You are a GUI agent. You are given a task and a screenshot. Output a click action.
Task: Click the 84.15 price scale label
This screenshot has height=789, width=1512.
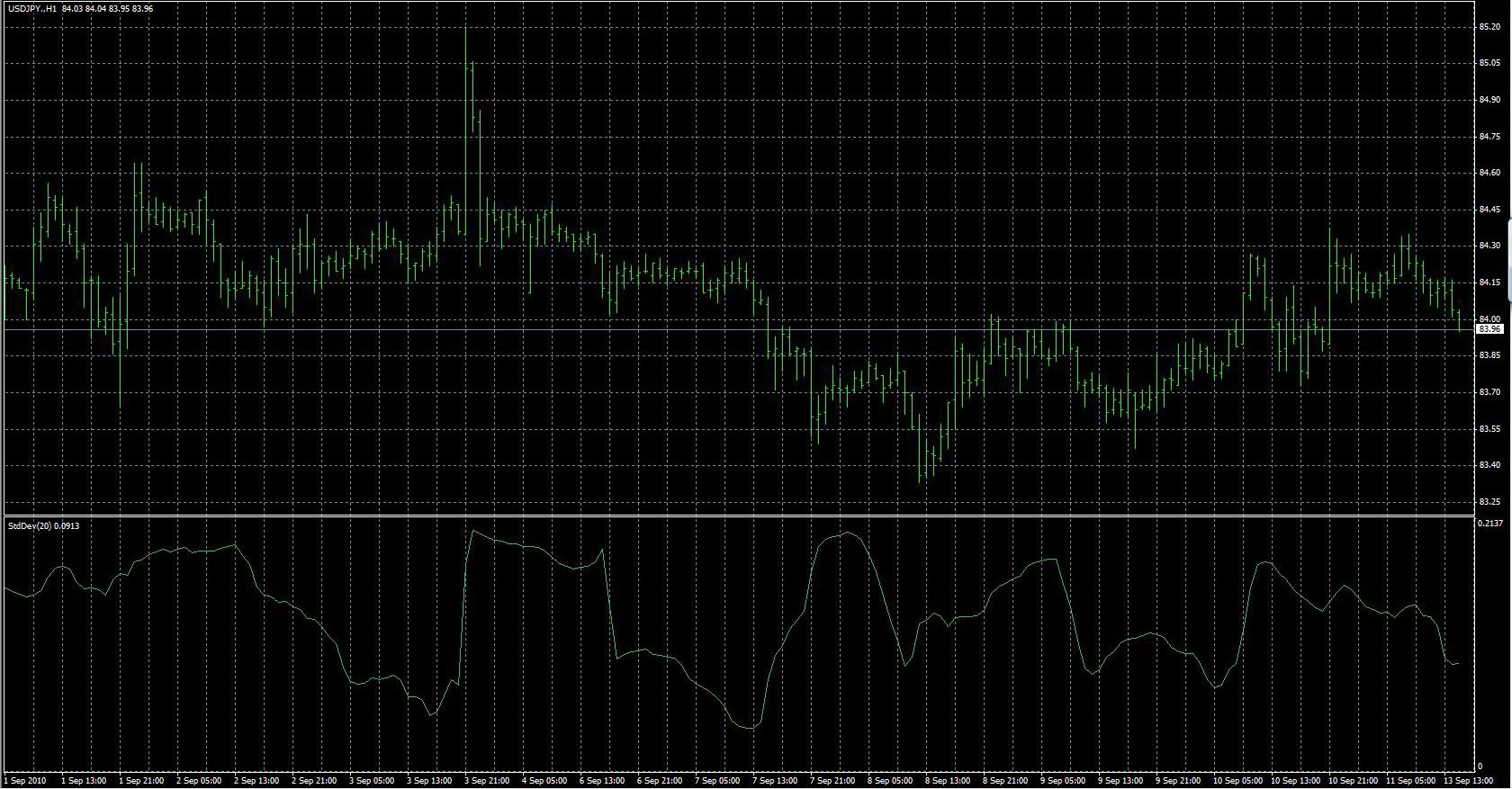(x=1489, y=282)
